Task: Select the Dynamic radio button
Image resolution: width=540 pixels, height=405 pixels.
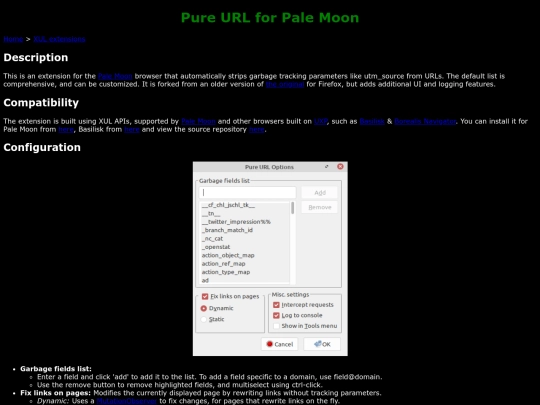Action: pos(204,308)
